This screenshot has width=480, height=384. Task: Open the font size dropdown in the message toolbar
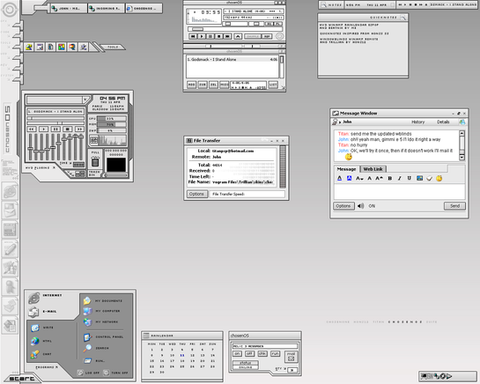359,178
